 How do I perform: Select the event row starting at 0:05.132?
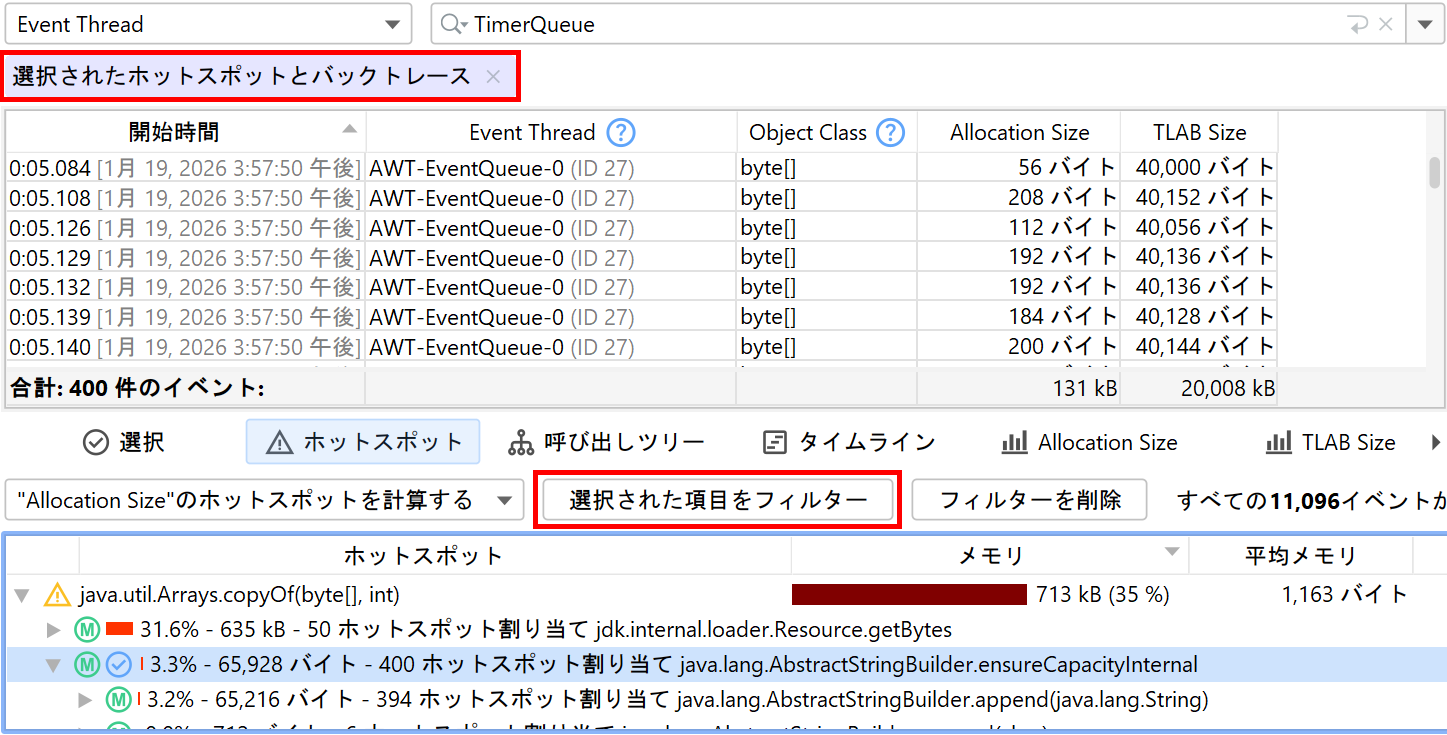click(642, 287)
